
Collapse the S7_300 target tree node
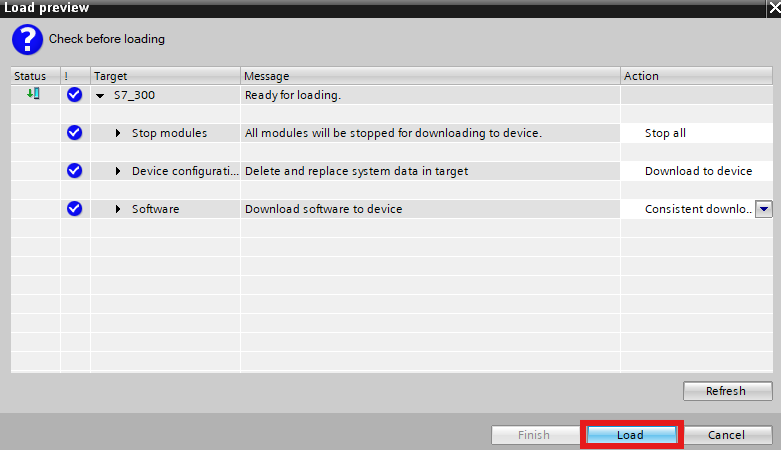point(100,96)
